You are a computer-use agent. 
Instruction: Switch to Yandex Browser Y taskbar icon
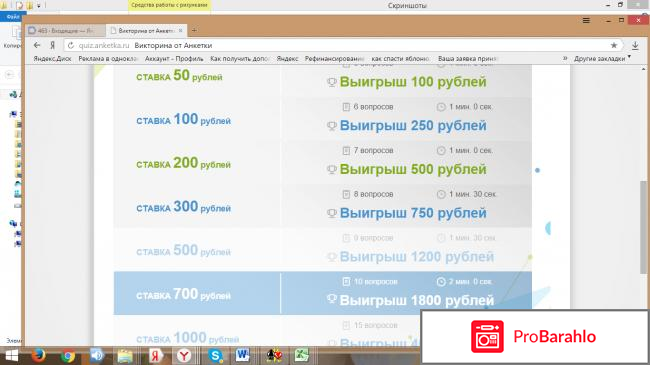point(184,356)
